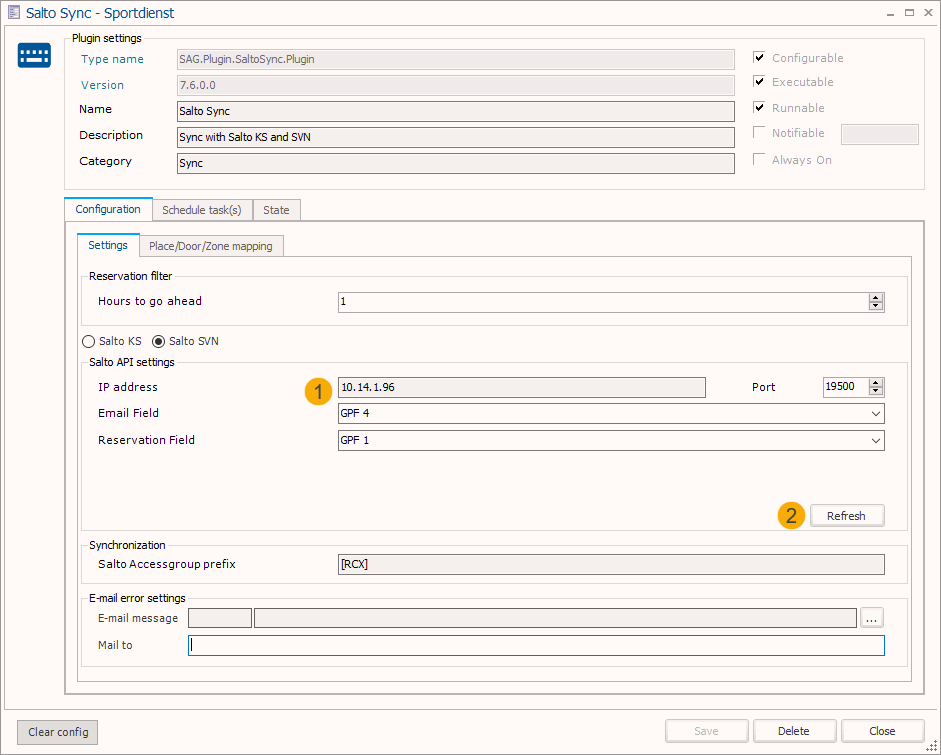Viewport: 941px width, 755px height.
Task: Toggle the Always On checkbox
Action: pyautogui.click(x=760, y=160)
